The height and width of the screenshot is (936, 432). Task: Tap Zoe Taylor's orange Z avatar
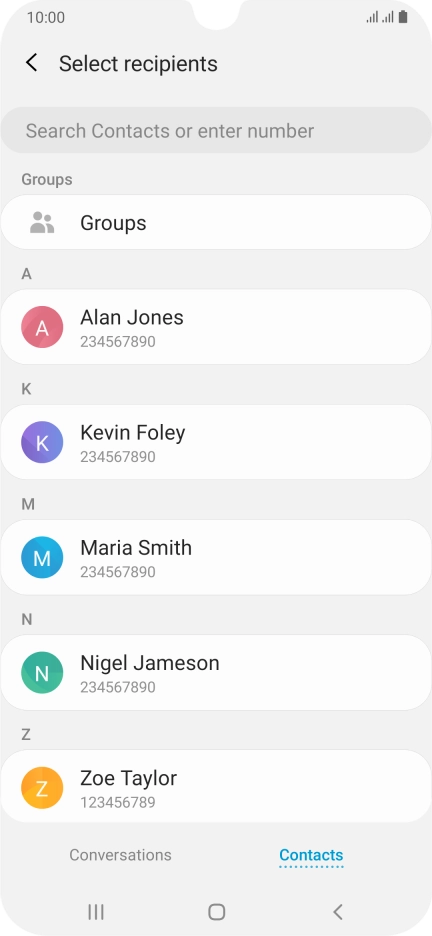coord(42,788)
